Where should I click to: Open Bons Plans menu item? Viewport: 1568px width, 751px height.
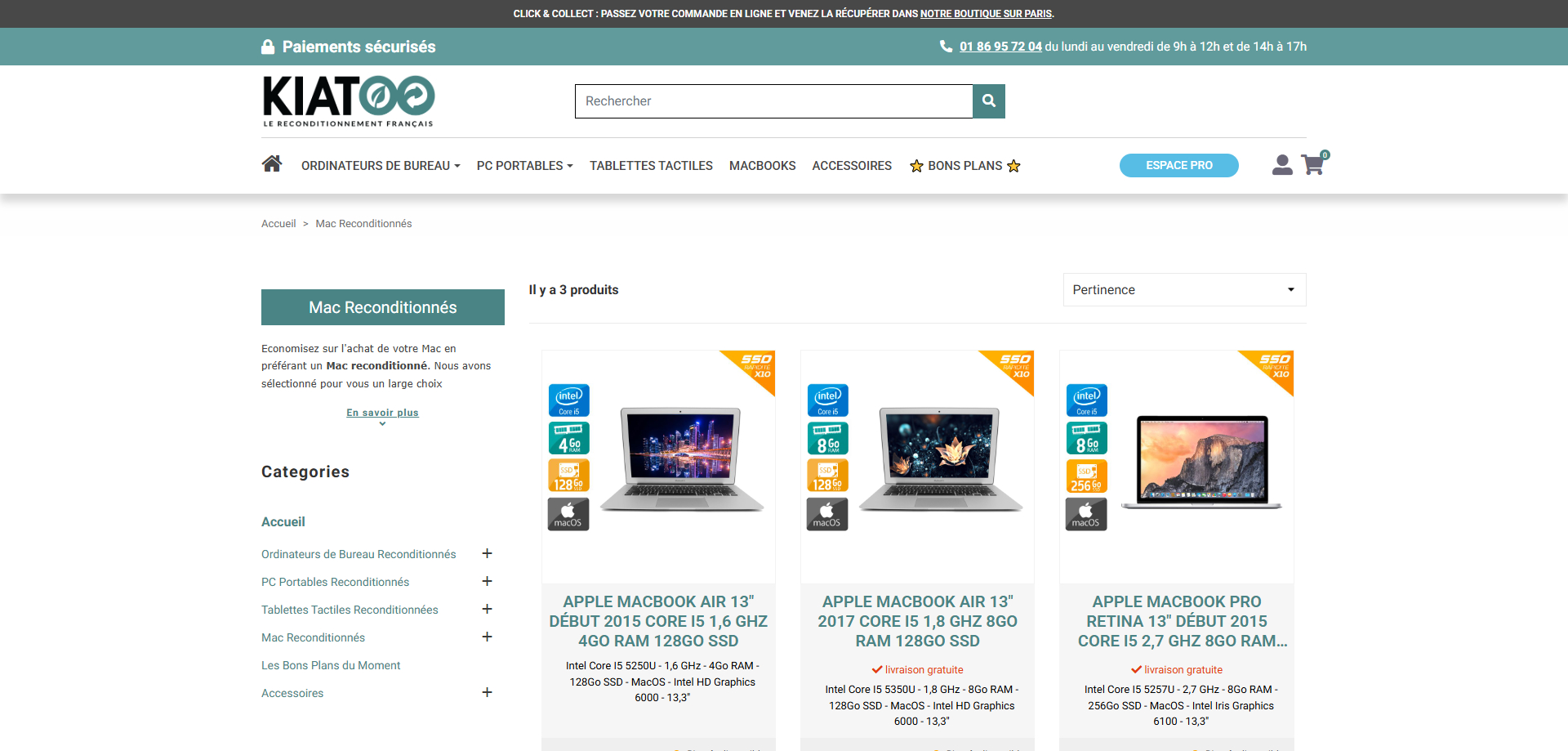coord(964,166)
